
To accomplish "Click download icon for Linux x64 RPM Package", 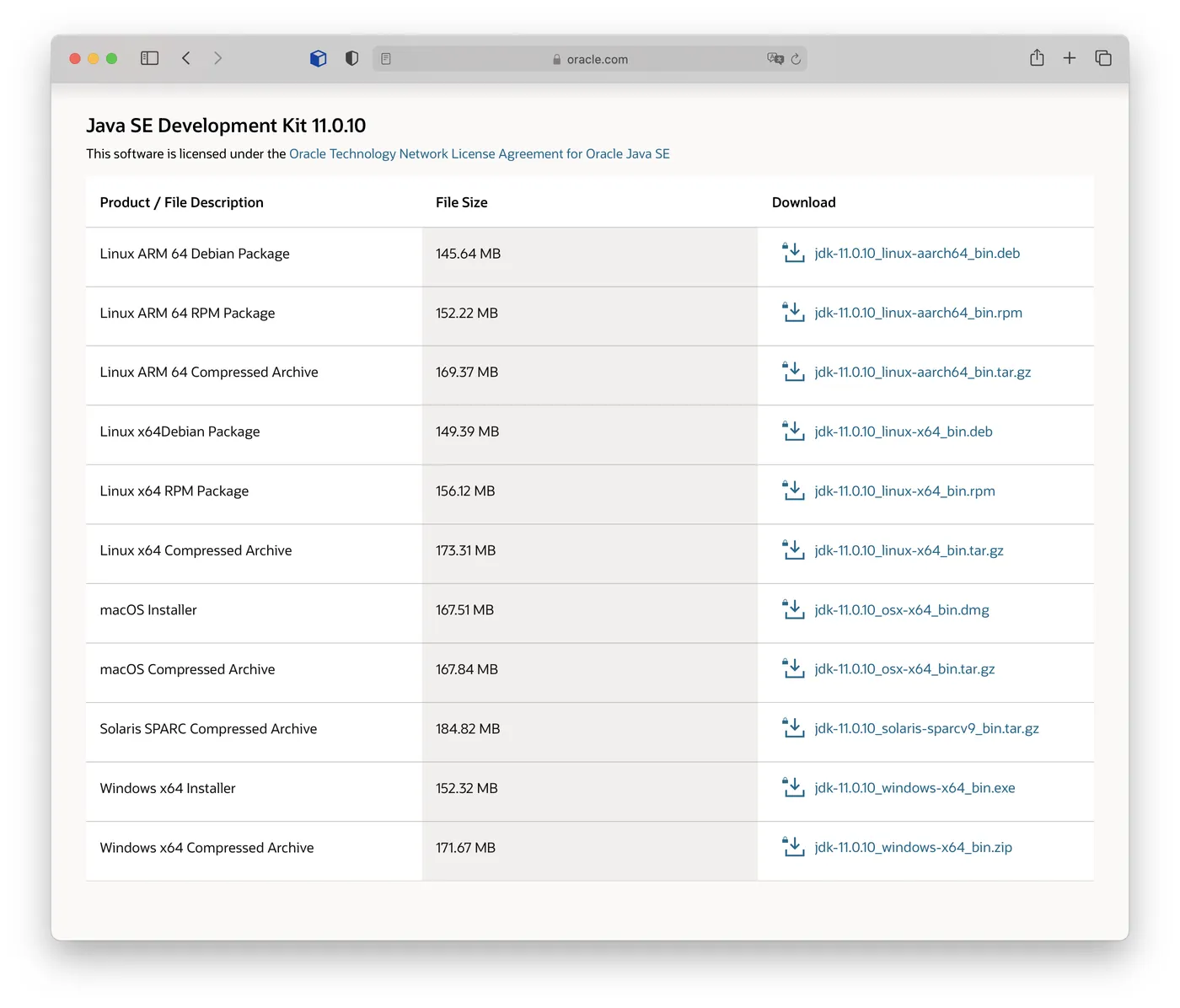I will tap(793, 491).
